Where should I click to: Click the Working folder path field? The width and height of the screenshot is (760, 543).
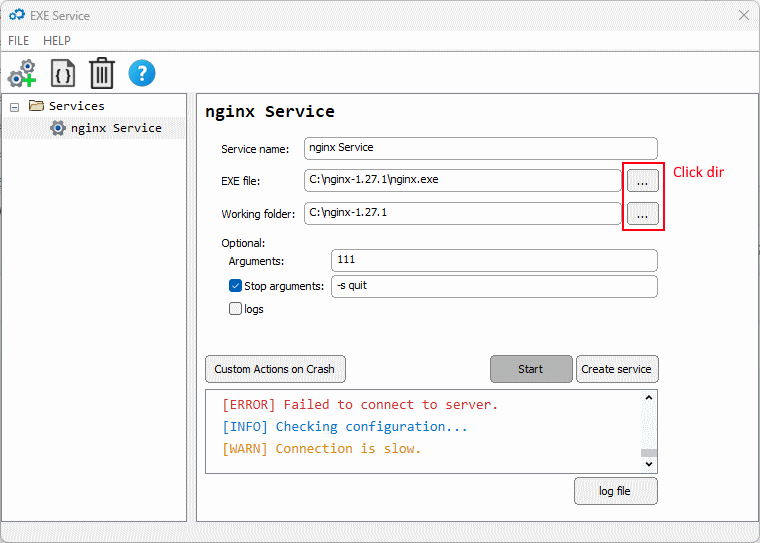coord(462,213)
